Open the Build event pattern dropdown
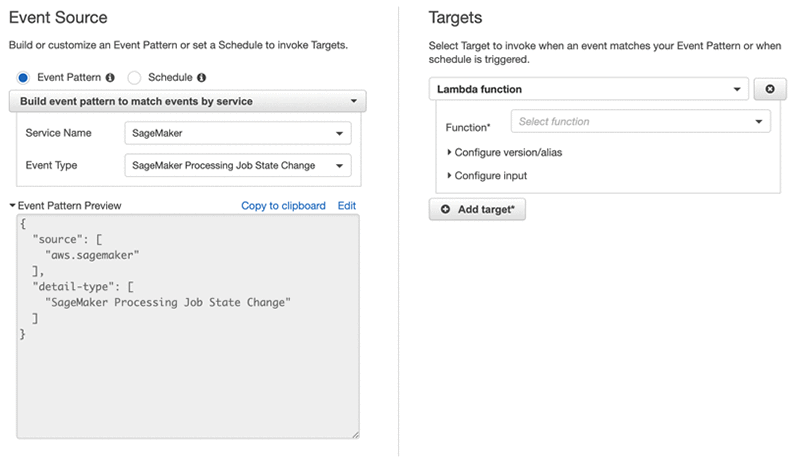The height and width of the screenshot is (475, 800). pyautogui.click(x=187, y=101)
